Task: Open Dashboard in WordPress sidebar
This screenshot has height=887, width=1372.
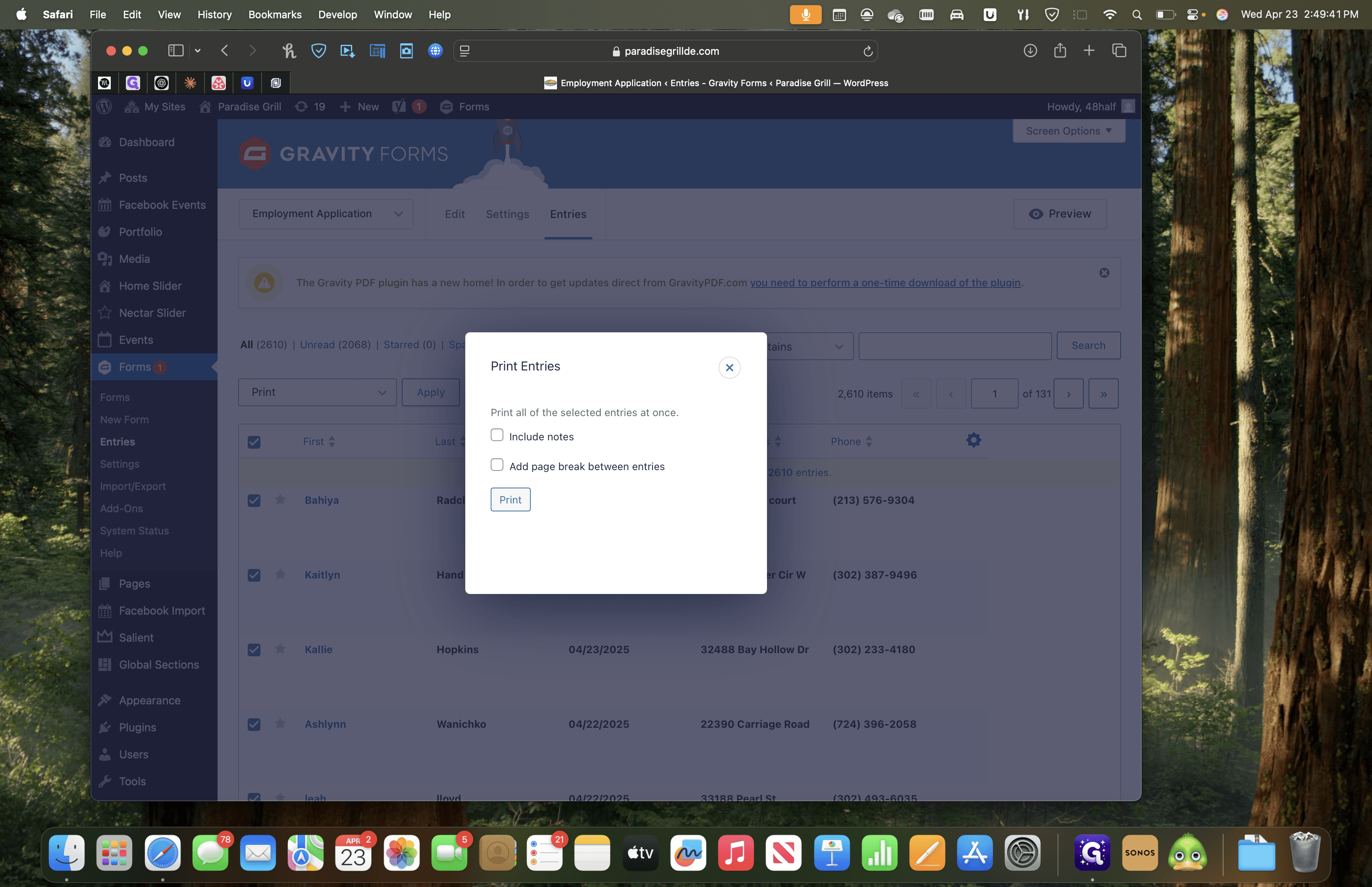Action: click(146, 142)
